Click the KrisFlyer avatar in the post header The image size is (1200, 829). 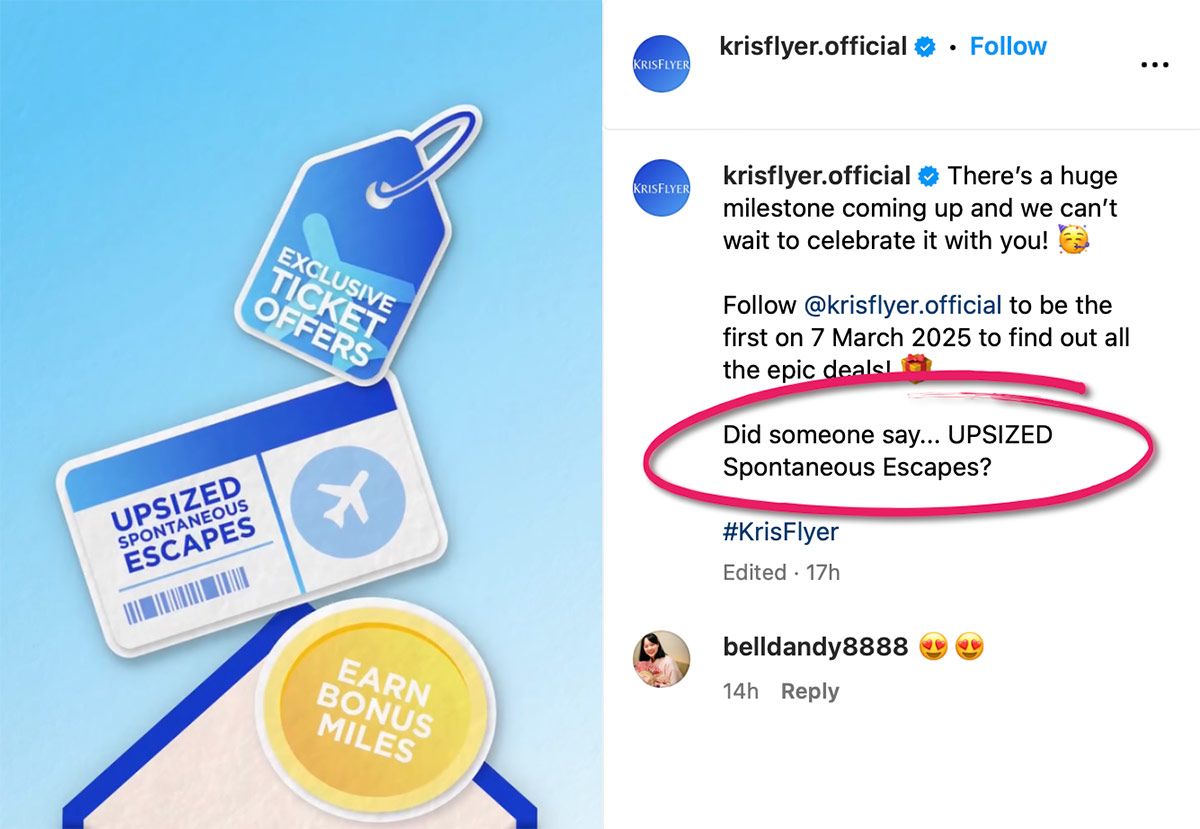[661, 64]
